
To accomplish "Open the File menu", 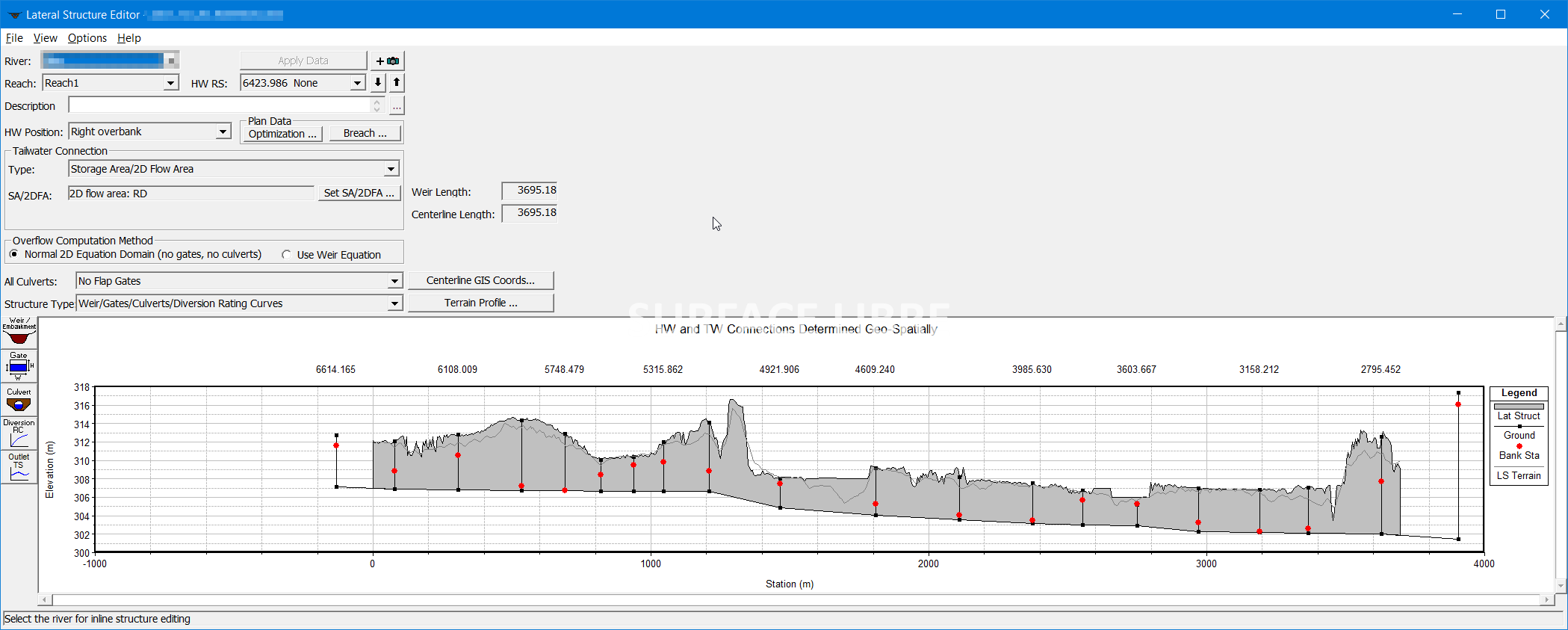I will tap(14, 38).
